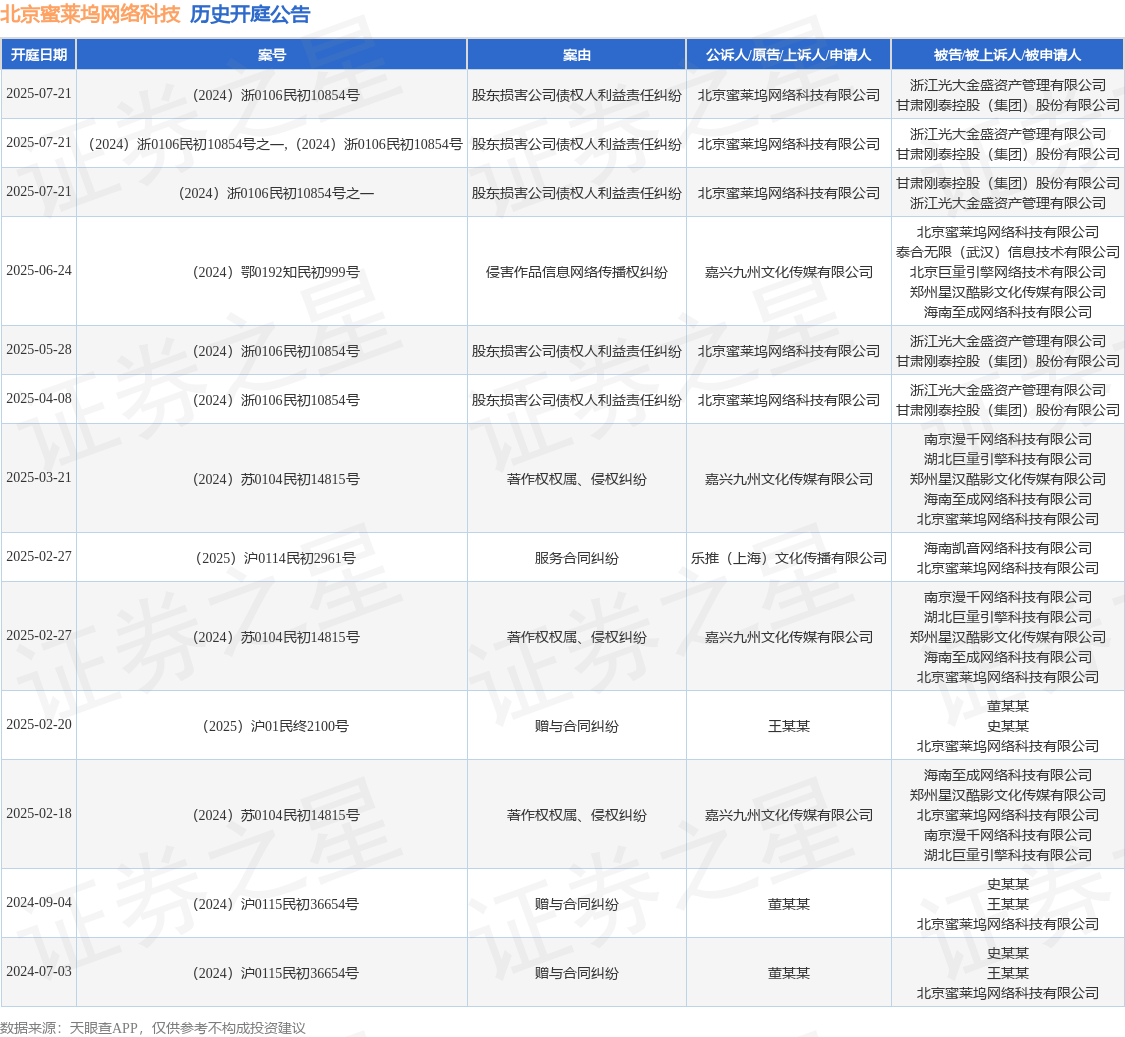Select the 案号 column header
Image resolution: width=1125 pixels, height=1037 pixels.
coord(272,55)
